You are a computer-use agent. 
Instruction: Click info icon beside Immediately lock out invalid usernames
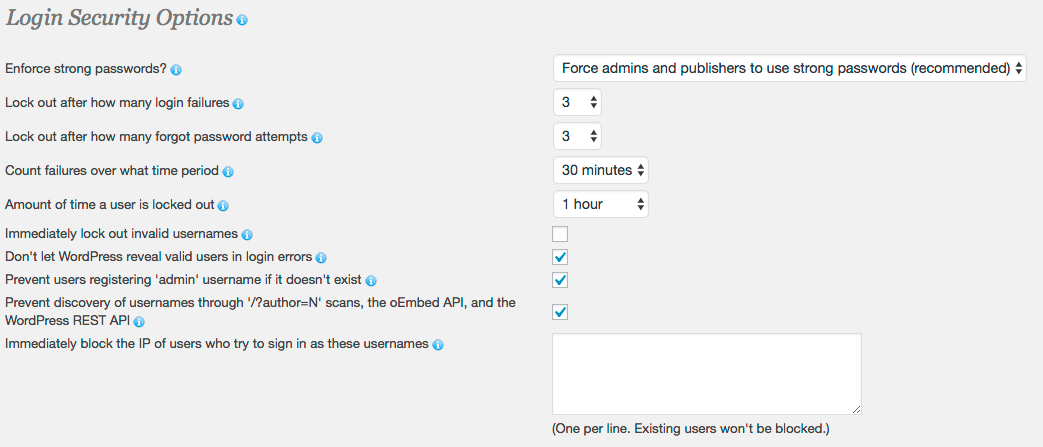[247, 235]
